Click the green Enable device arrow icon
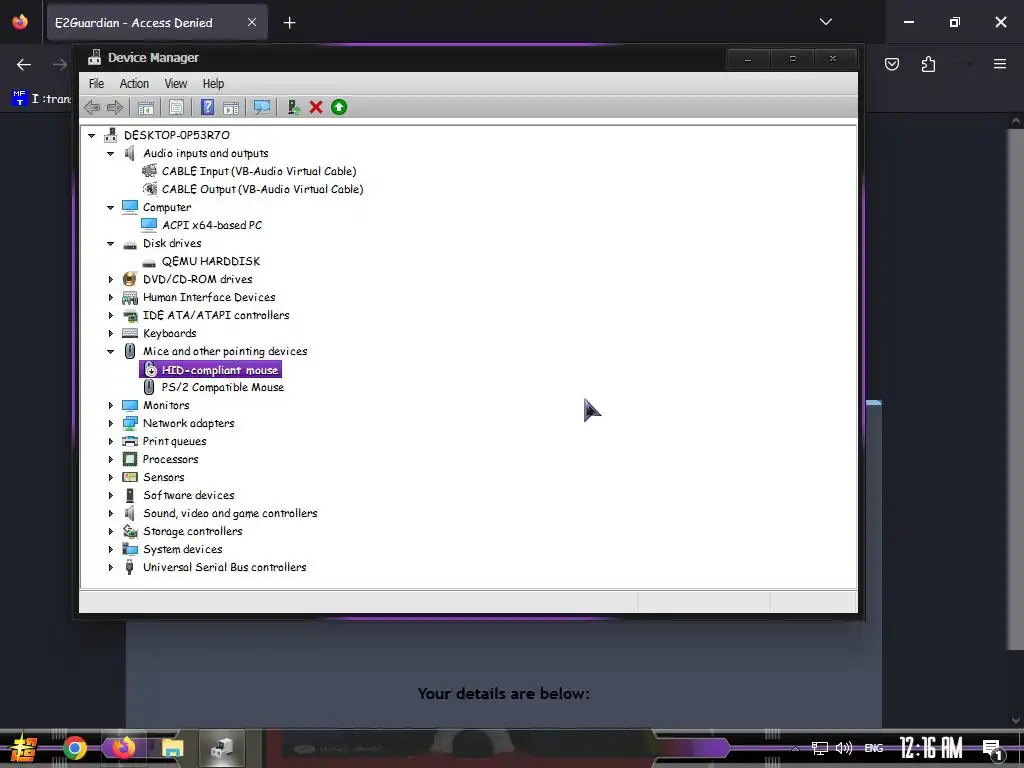This screenshot has height=768, width=1024. pyautogui.click(x=339, y=107)
